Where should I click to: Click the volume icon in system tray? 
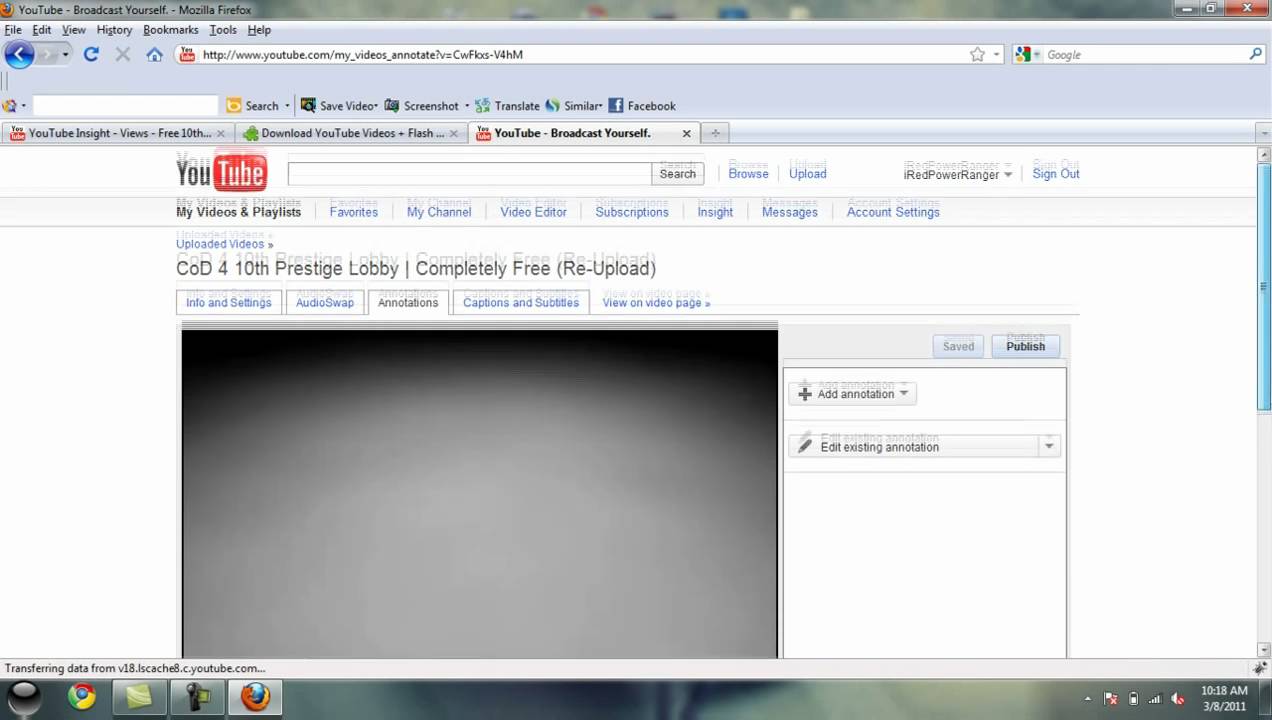click(1178, 698)
